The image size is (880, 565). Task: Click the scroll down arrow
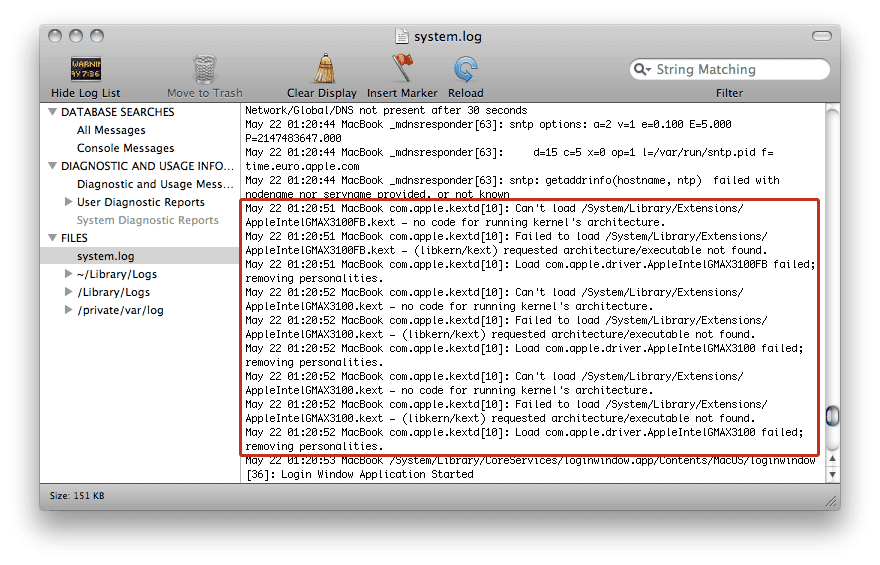tap(833, 474)
